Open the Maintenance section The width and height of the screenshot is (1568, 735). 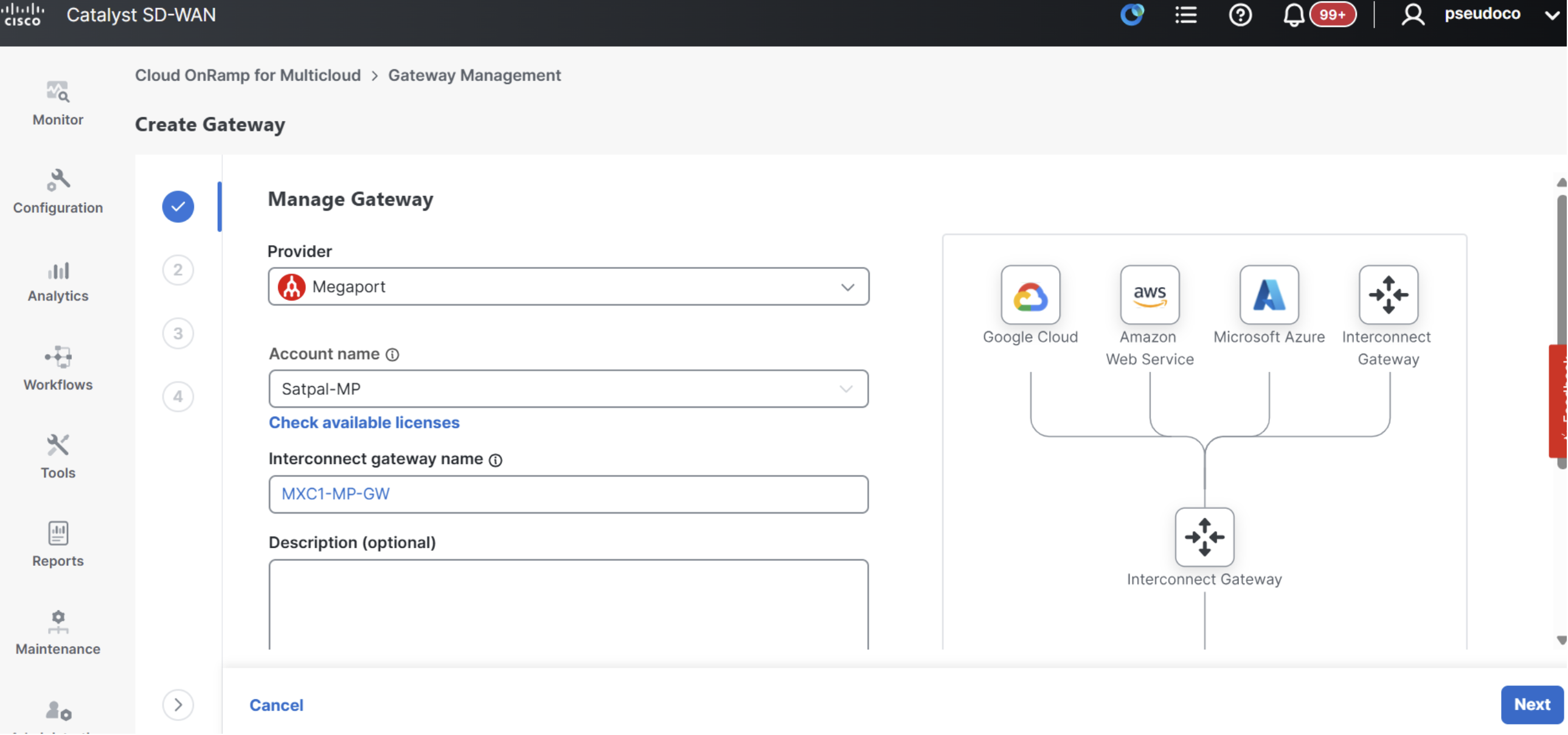[58, 633]
